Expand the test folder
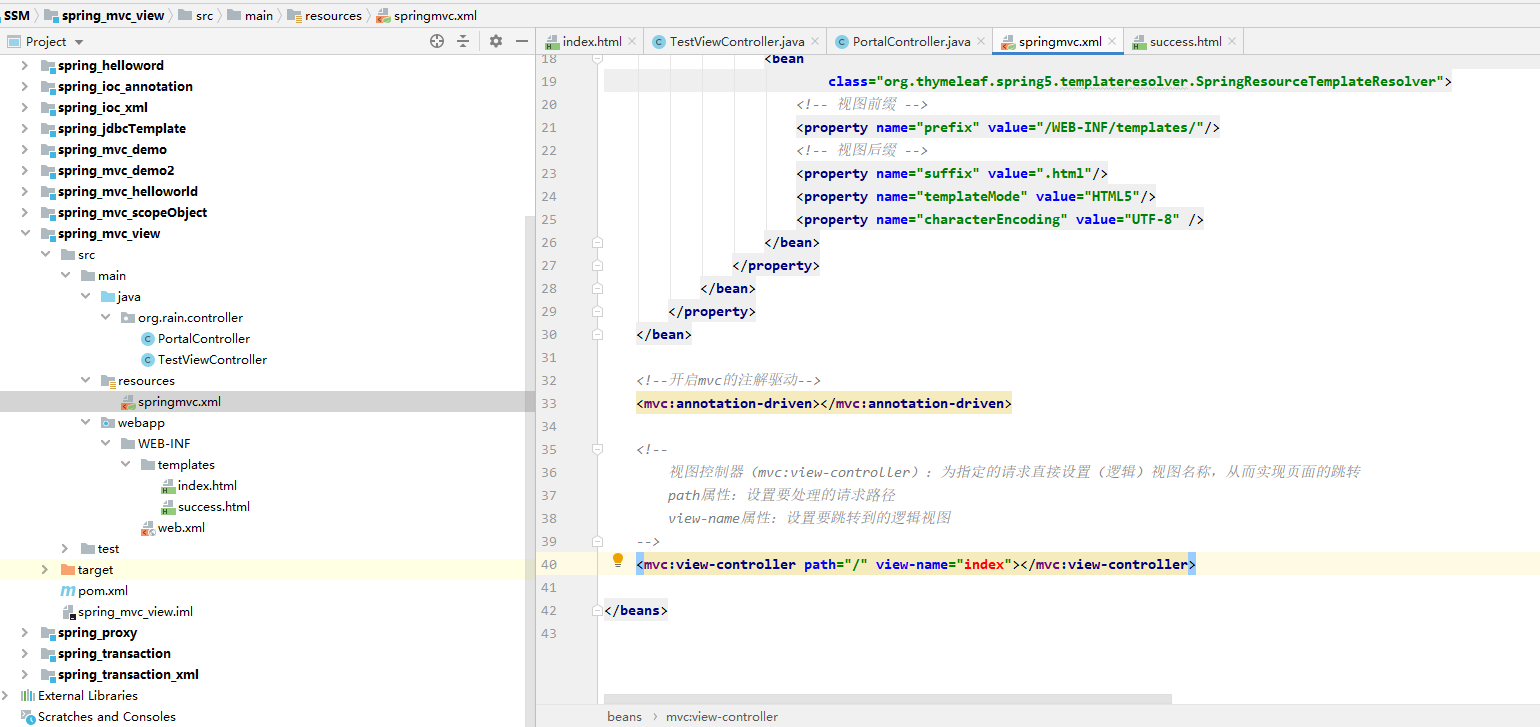Viewport: 1540px width, 727px height. coord(65,548)
